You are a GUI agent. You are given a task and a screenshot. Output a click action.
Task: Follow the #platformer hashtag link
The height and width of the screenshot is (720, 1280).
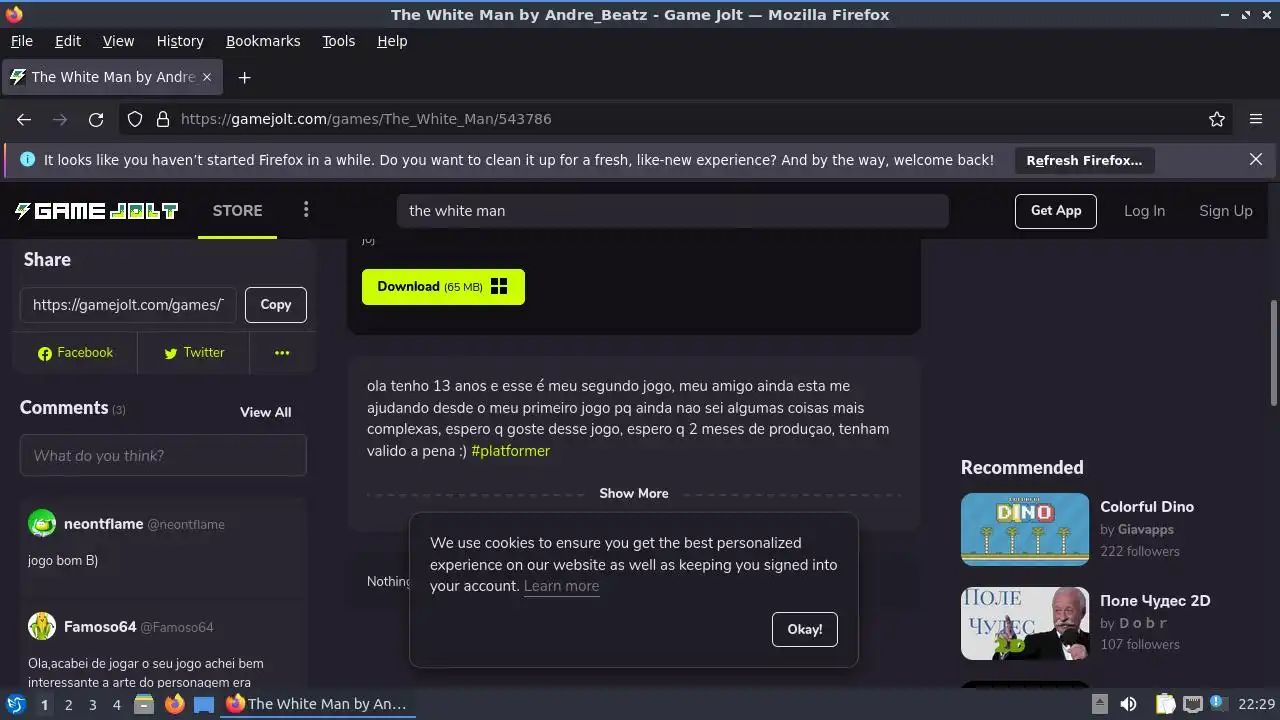click(x=511, y=451)
